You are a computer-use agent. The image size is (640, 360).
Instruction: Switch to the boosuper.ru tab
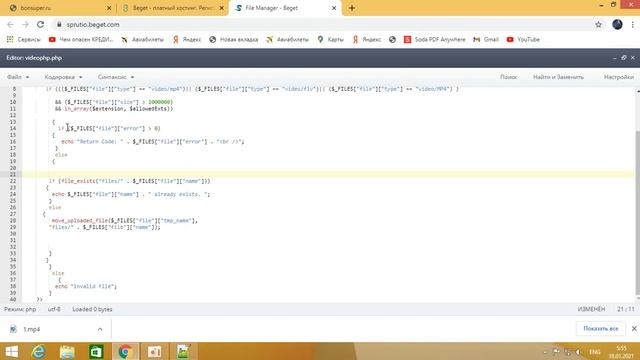pyautogui.click(x=59, y=8)
